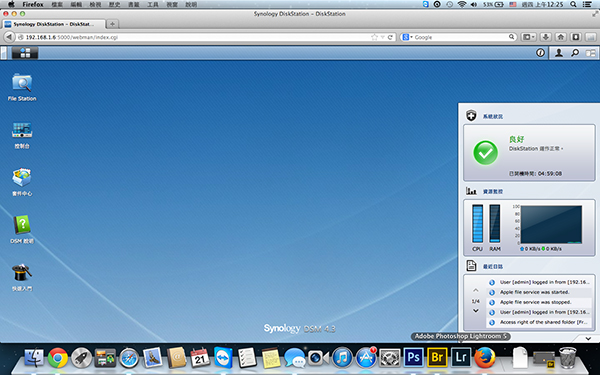The height and width of the screenshot is (375, 600).
Task: Open the search engine dropdown beside Google
Action: click(408, 37)
